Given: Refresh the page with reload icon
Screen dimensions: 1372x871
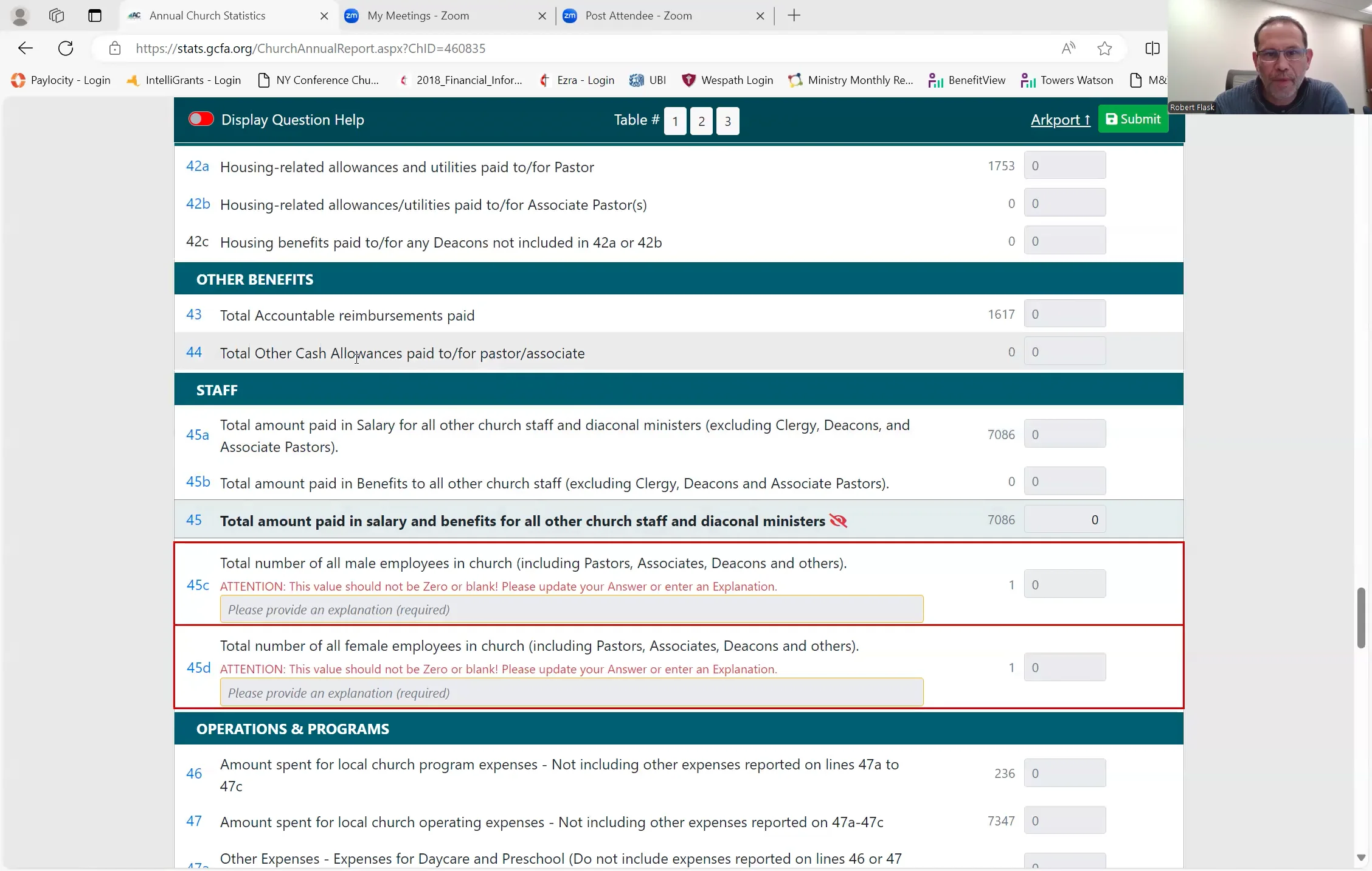Looking at the screenshot, I should point(66,48).
